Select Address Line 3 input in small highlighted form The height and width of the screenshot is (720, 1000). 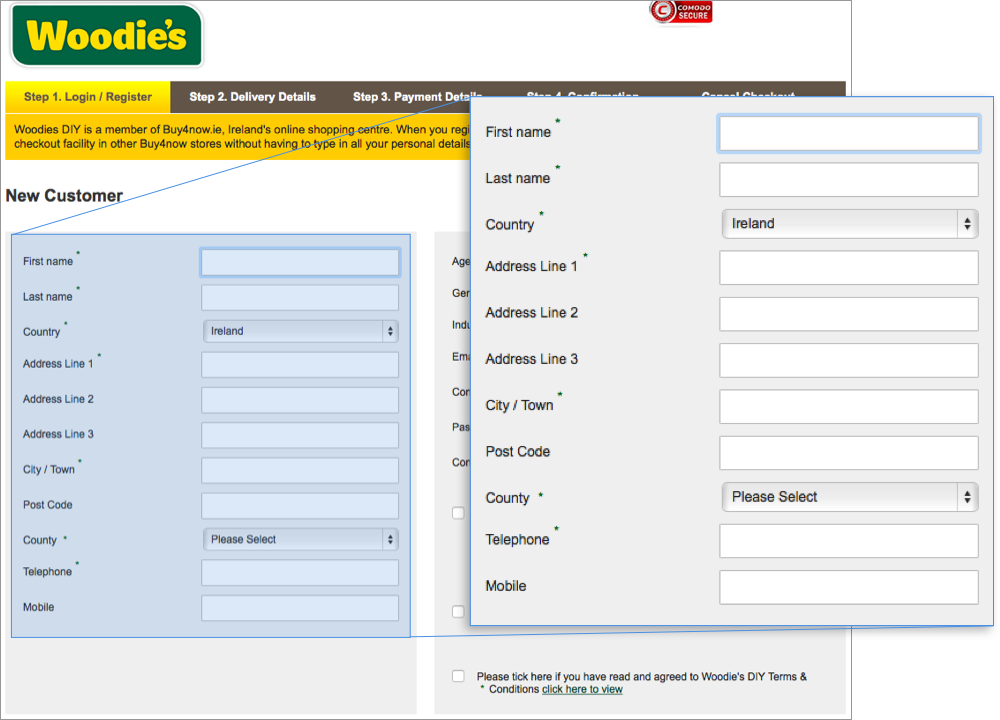[300, 435]
